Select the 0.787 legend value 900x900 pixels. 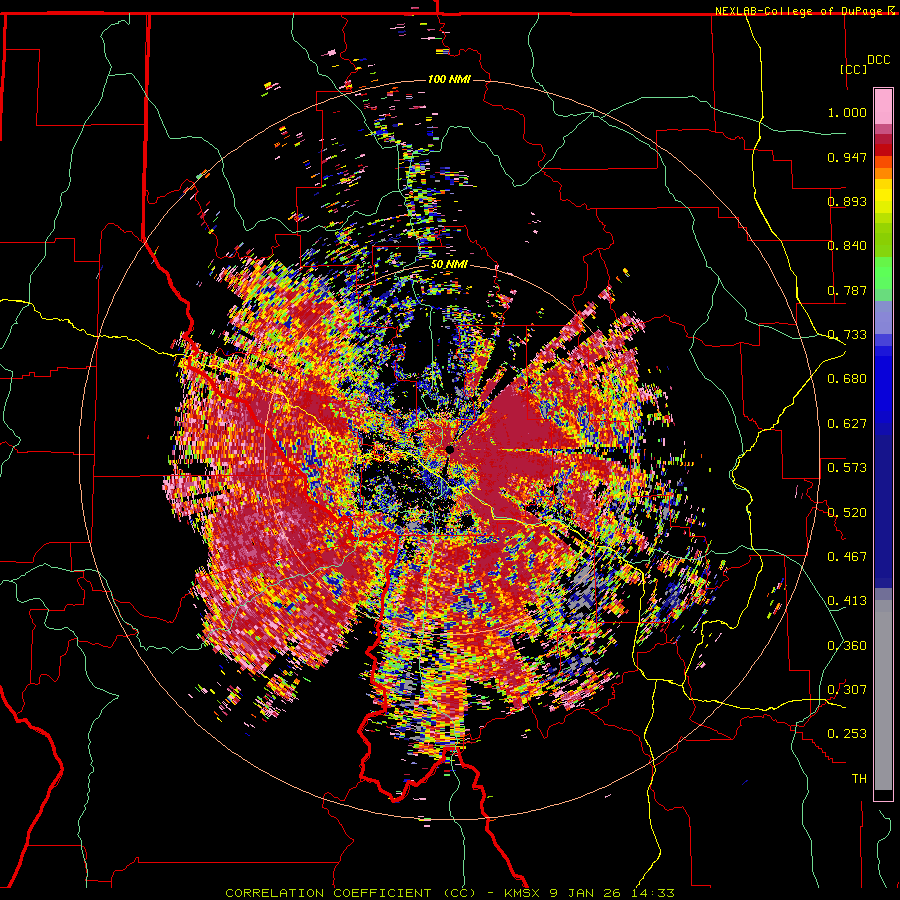point(847,290)
